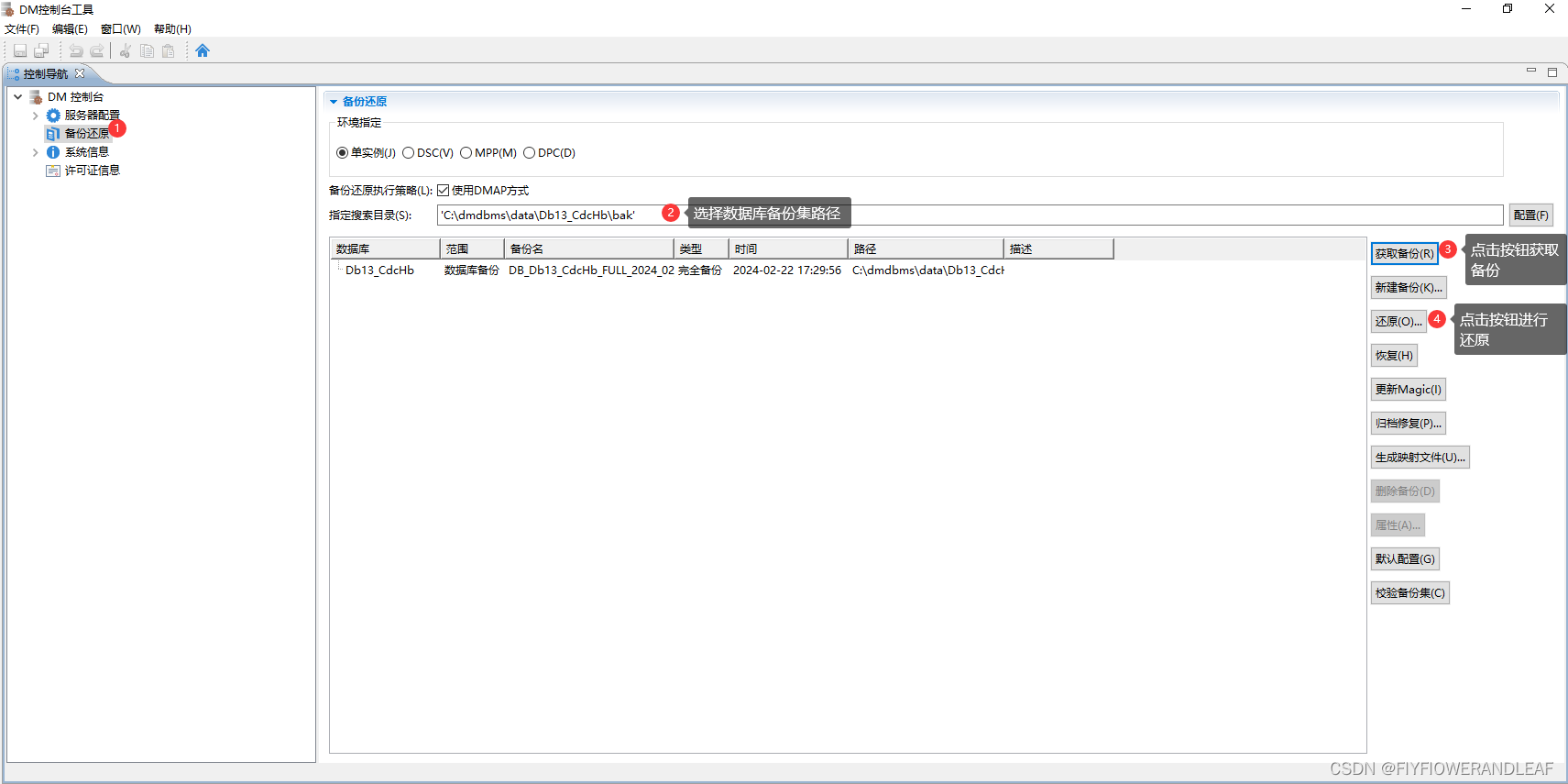
Task: Click the 归档修复(P)... button
Action: [1409, 424]
